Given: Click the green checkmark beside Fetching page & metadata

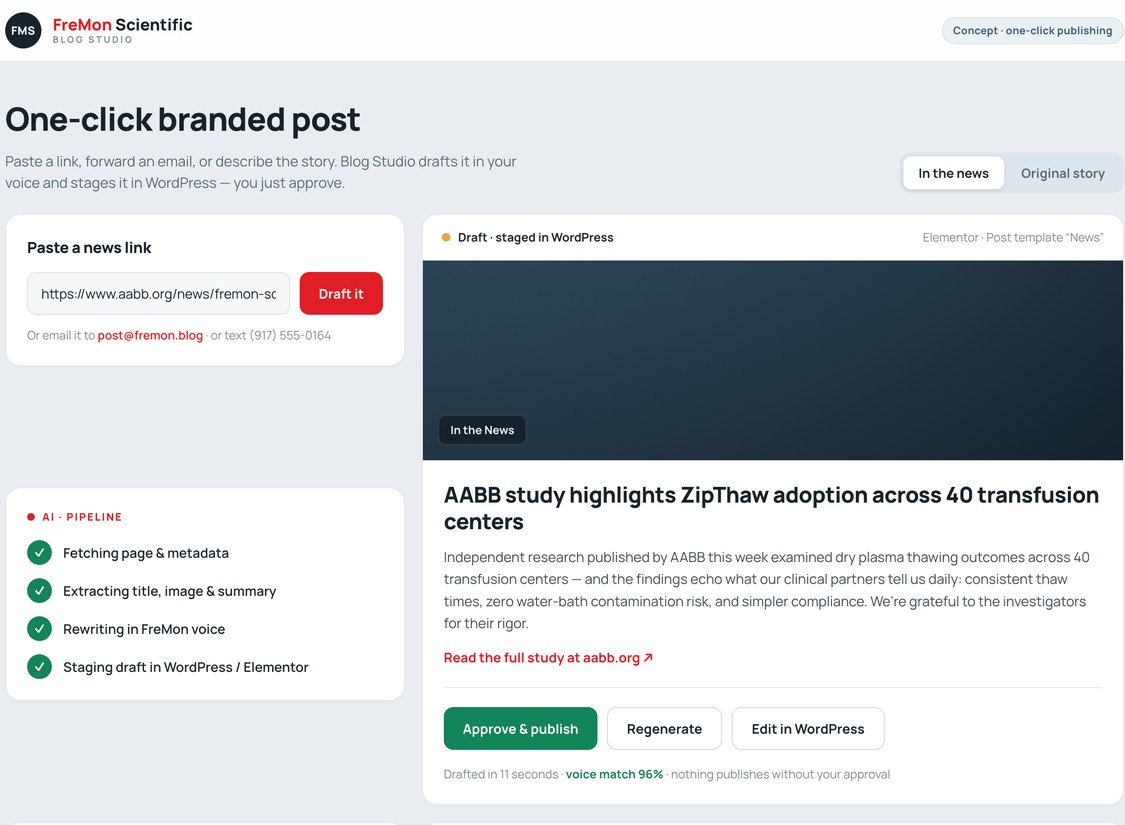Looking at the screenshot, I should tap(39, 553).
